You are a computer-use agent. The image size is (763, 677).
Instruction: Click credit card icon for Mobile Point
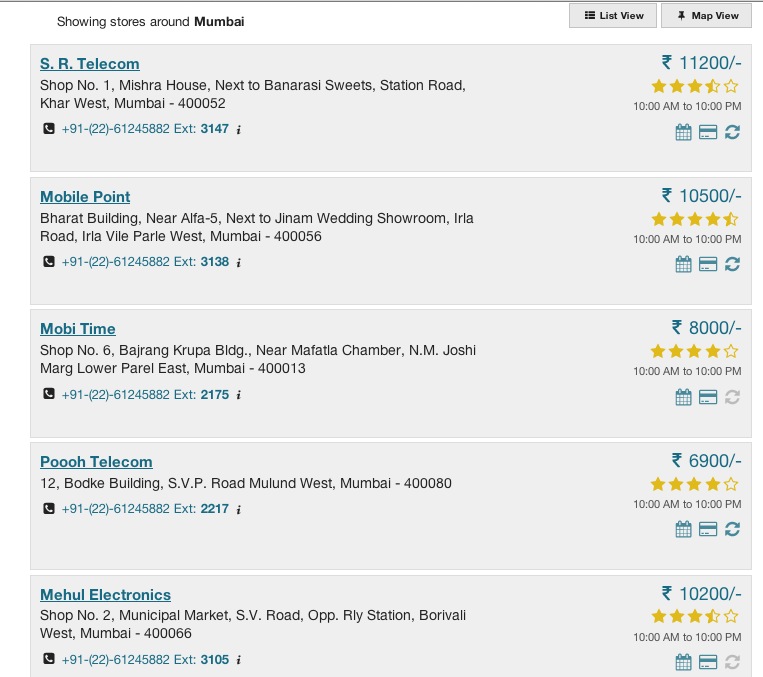click(708, 264)
